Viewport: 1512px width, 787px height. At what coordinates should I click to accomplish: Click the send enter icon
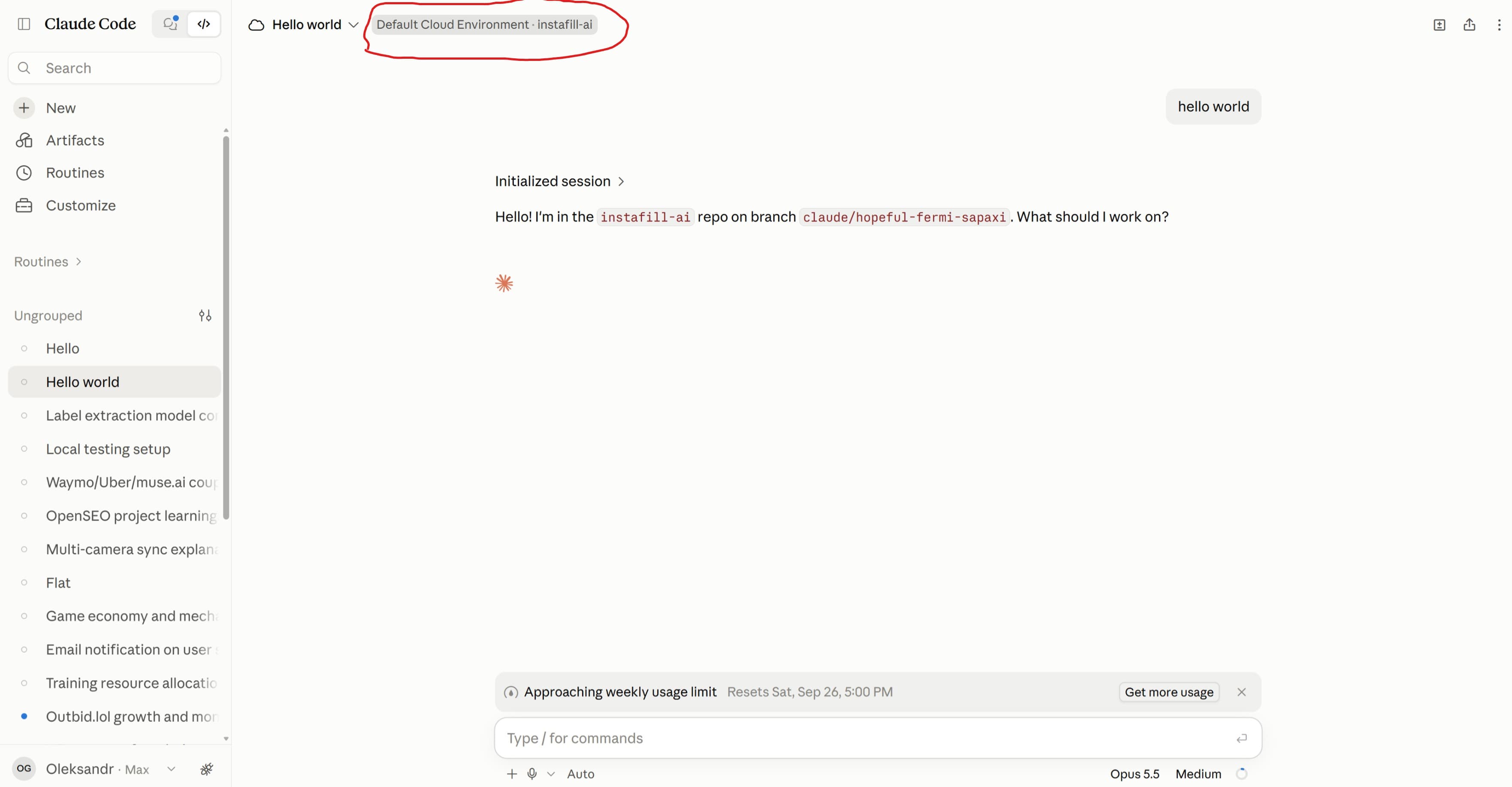tap(1241, 738)
